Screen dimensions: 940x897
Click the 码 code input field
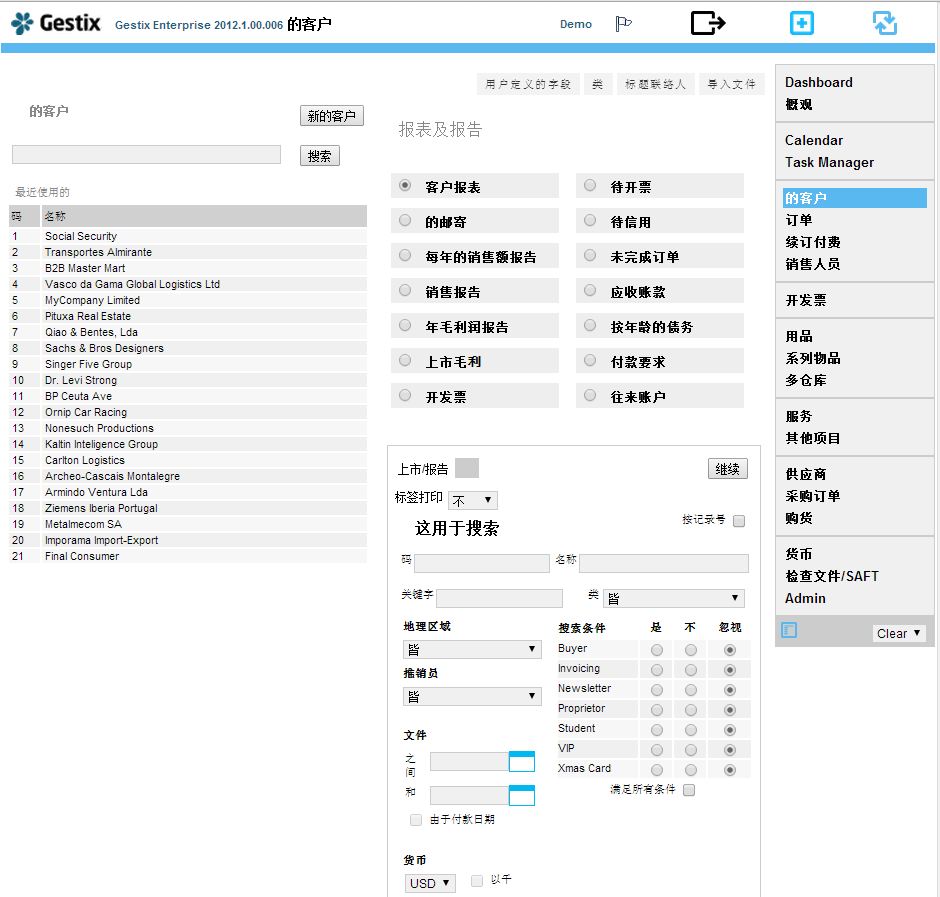(x=481, y=563)
